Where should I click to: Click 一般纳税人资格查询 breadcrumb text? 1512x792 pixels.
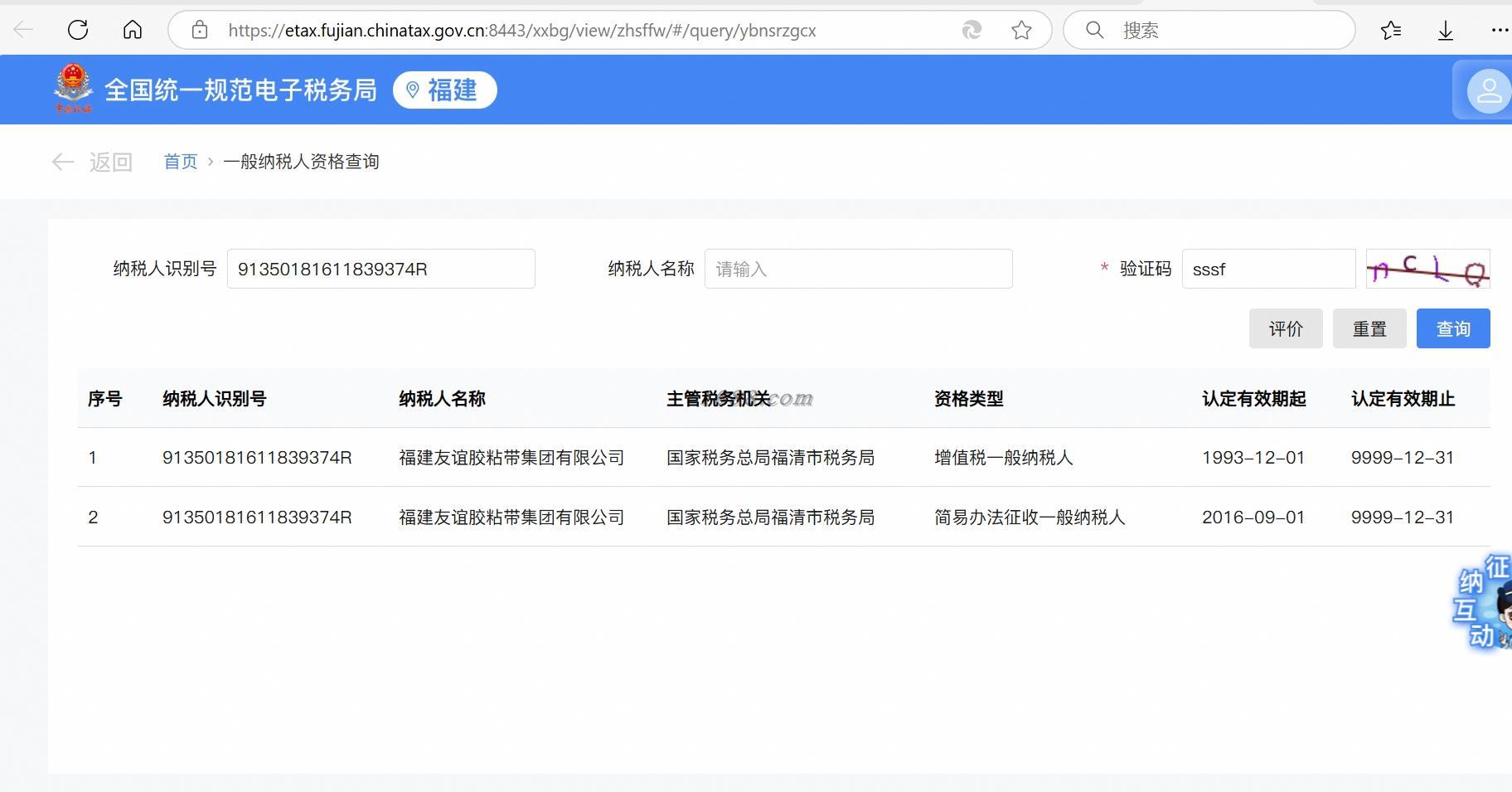[x=301, y=162]
